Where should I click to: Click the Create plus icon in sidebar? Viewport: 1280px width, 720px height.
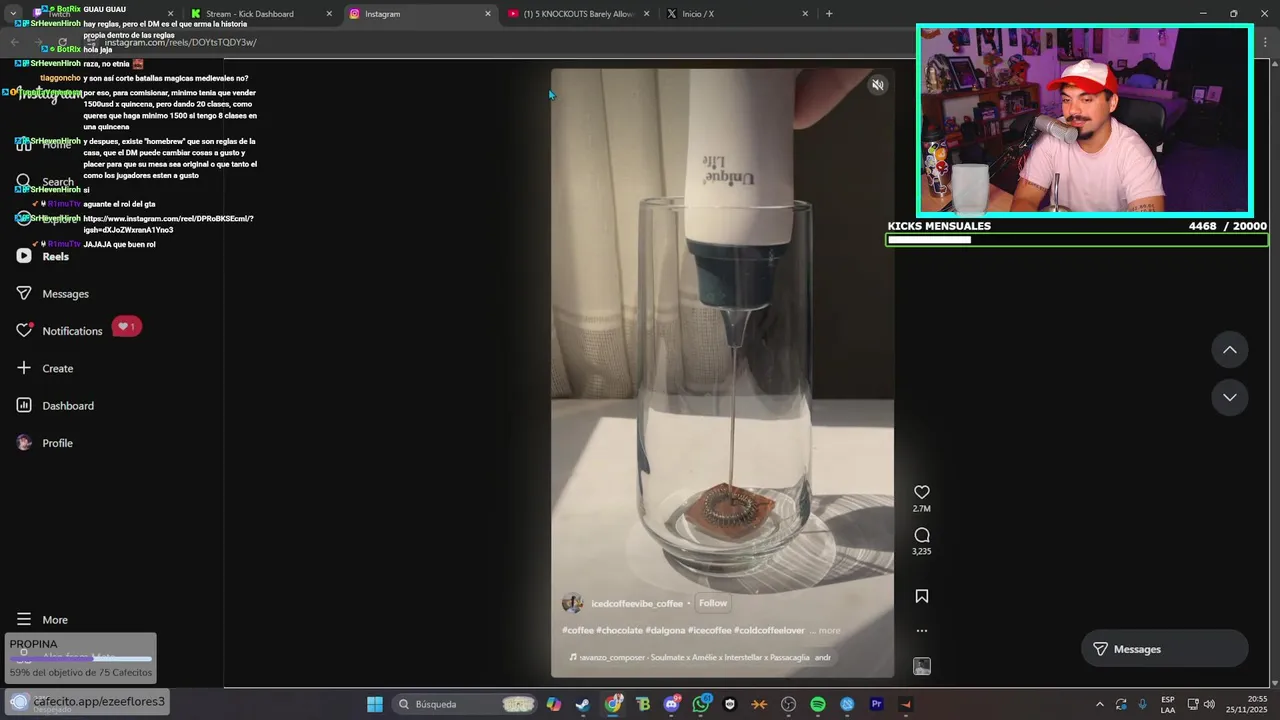pos(24,368)
